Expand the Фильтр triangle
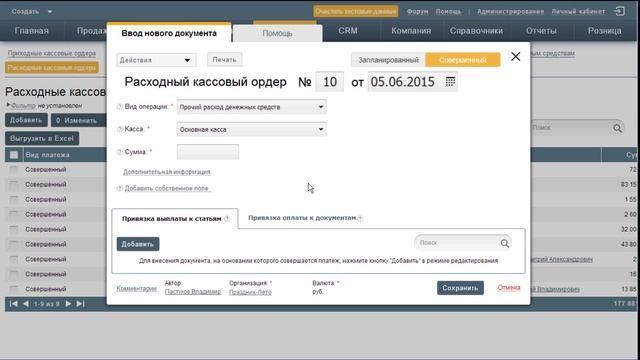The width and height of the screenshot is (640, 360). point(8,105)
